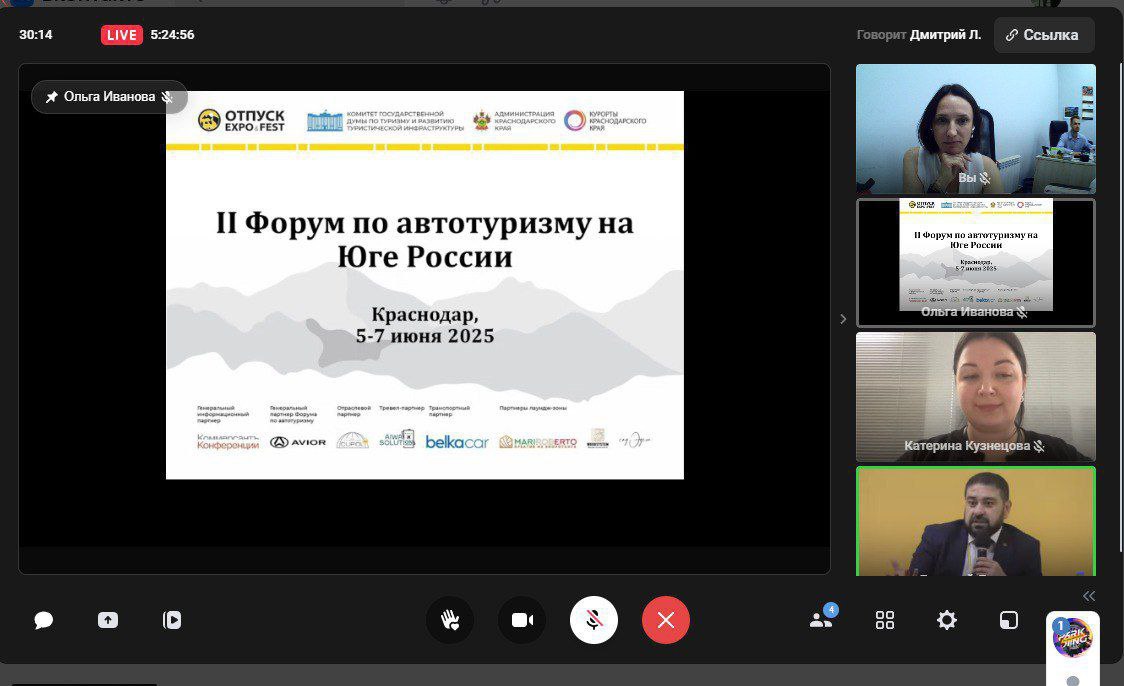Unmute the microphone button
Image resolution: width=1124 pixels, height=686 pixels.
pos(594,620)
